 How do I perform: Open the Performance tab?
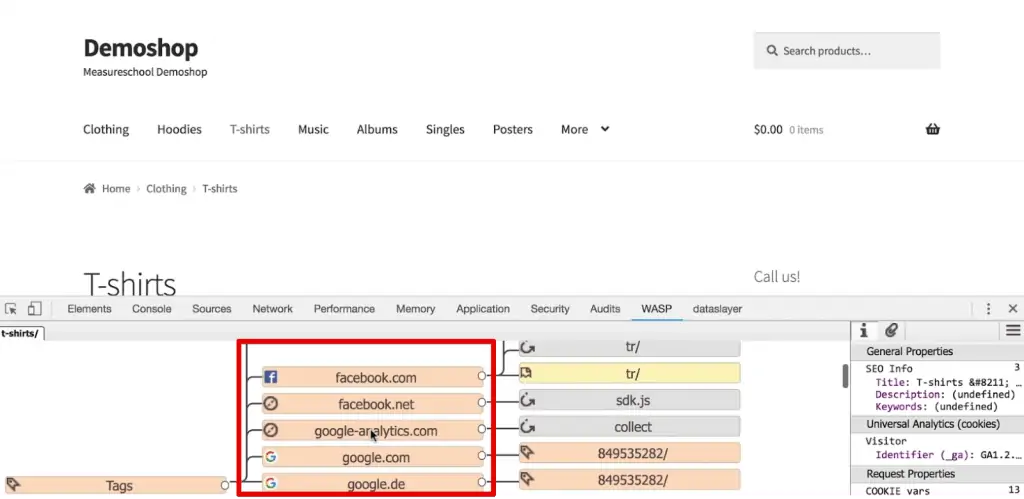344,309
